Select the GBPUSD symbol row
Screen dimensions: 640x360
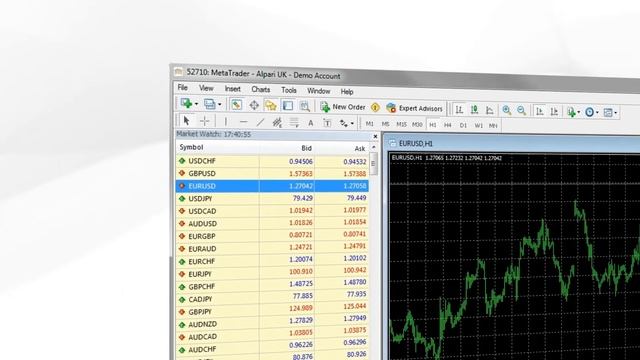272,173
